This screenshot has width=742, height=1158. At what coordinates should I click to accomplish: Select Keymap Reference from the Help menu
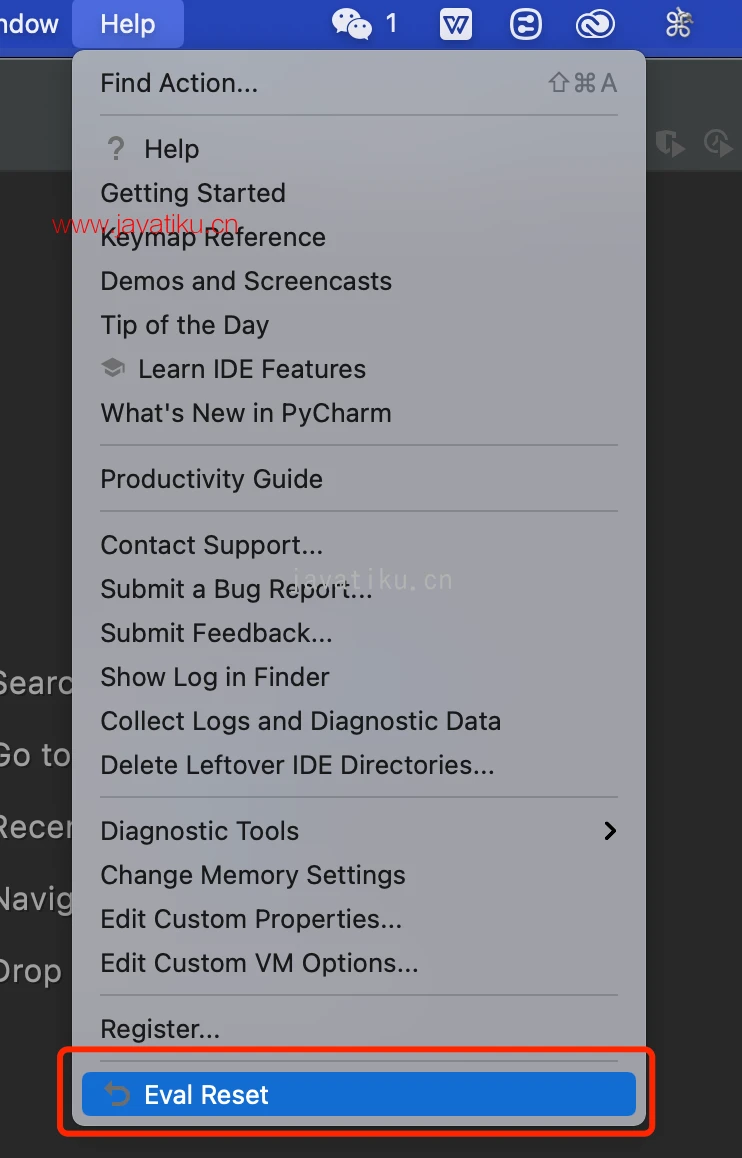coord(213,237)
